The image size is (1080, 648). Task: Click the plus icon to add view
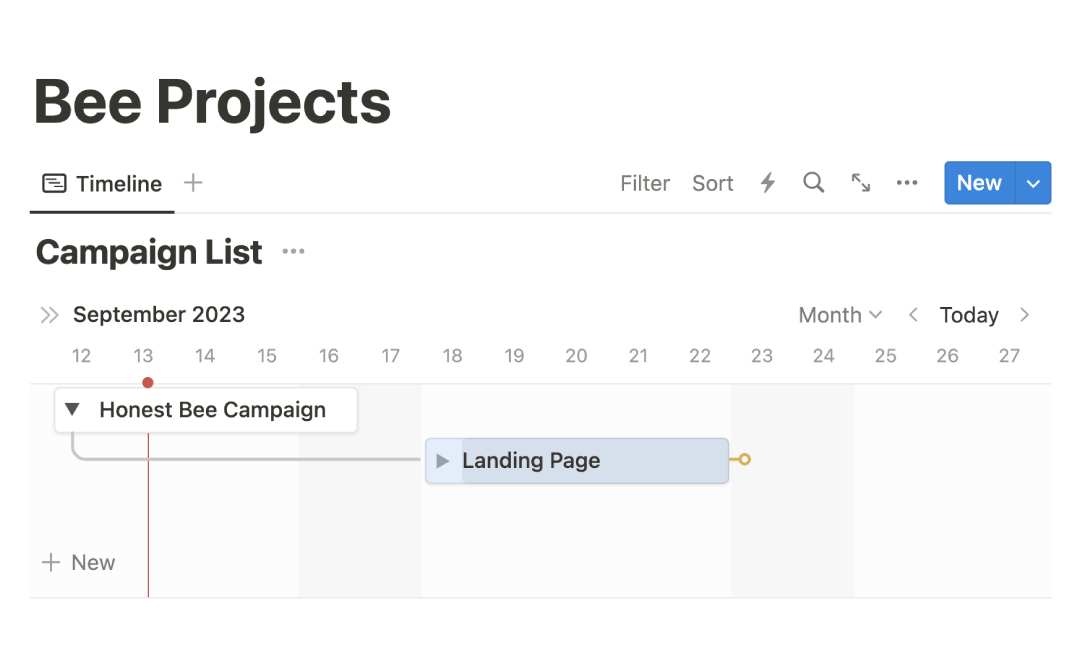click(194, 182)
